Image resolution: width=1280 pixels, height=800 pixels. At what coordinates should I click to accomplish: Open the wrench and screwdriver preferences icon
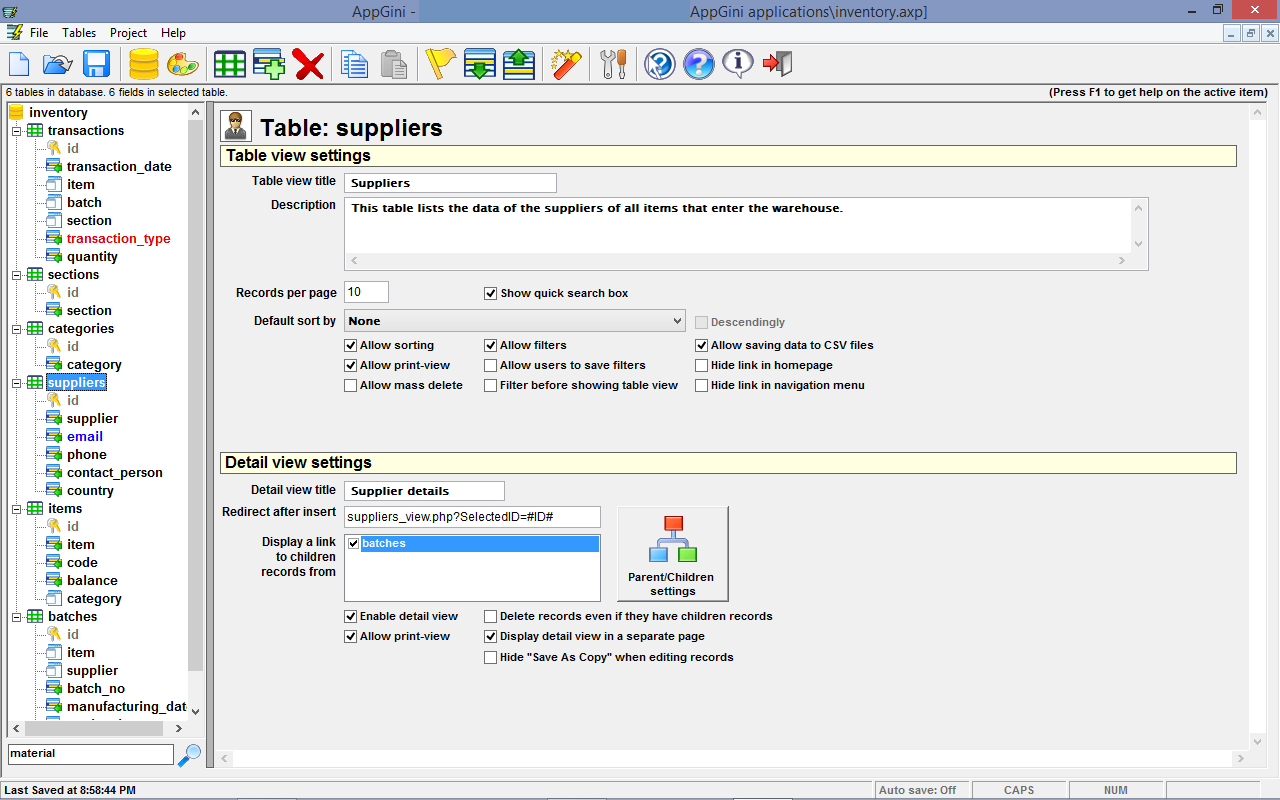pyautogui.click(x=613, y=65)
